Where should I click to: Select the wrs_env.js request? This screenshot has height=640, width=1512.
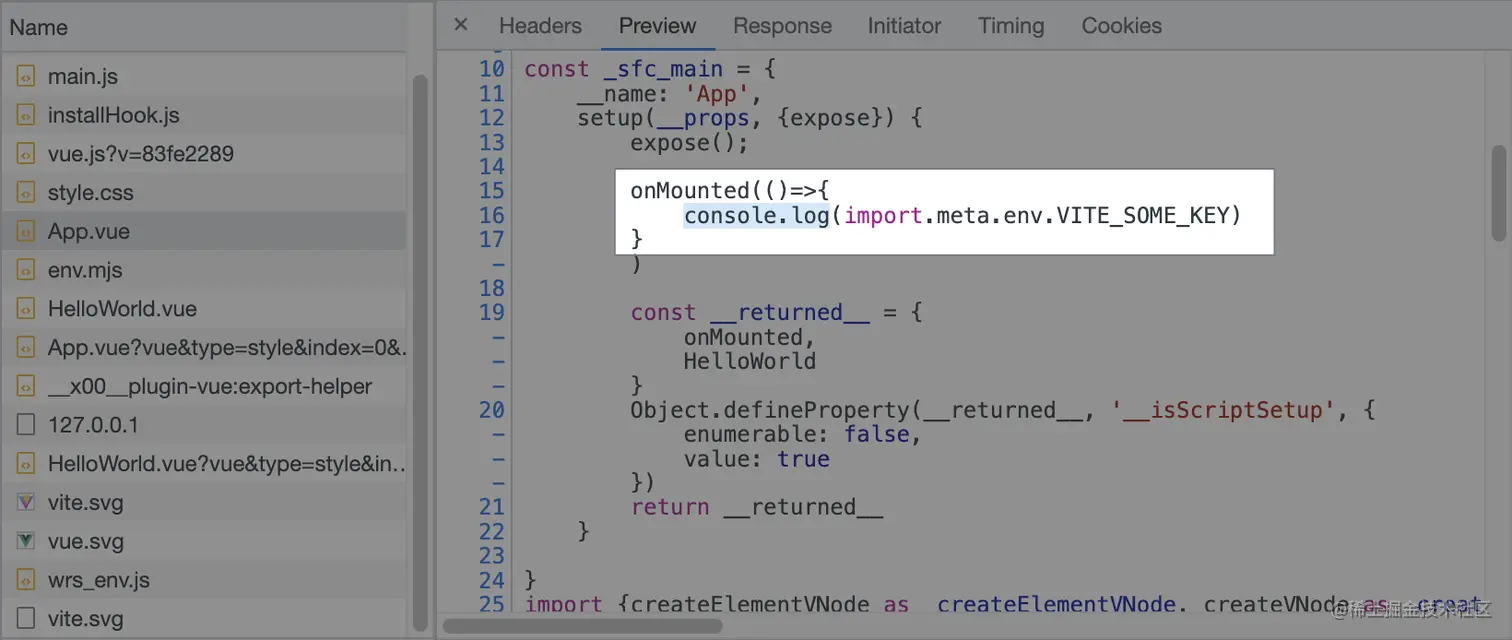click(204, 580)
